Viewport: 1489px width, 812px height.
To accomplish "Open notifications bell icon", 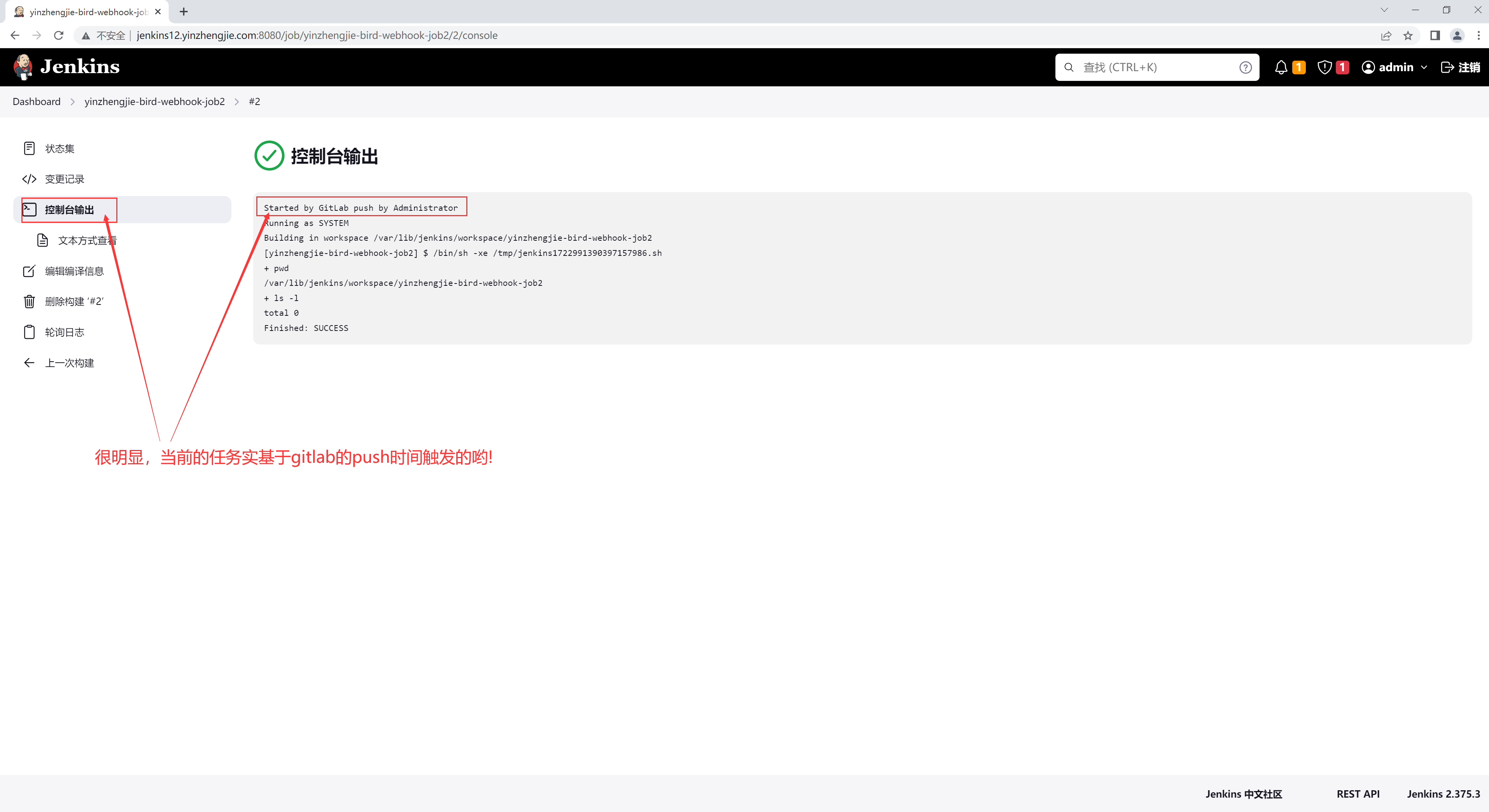I will [1281, 68].
